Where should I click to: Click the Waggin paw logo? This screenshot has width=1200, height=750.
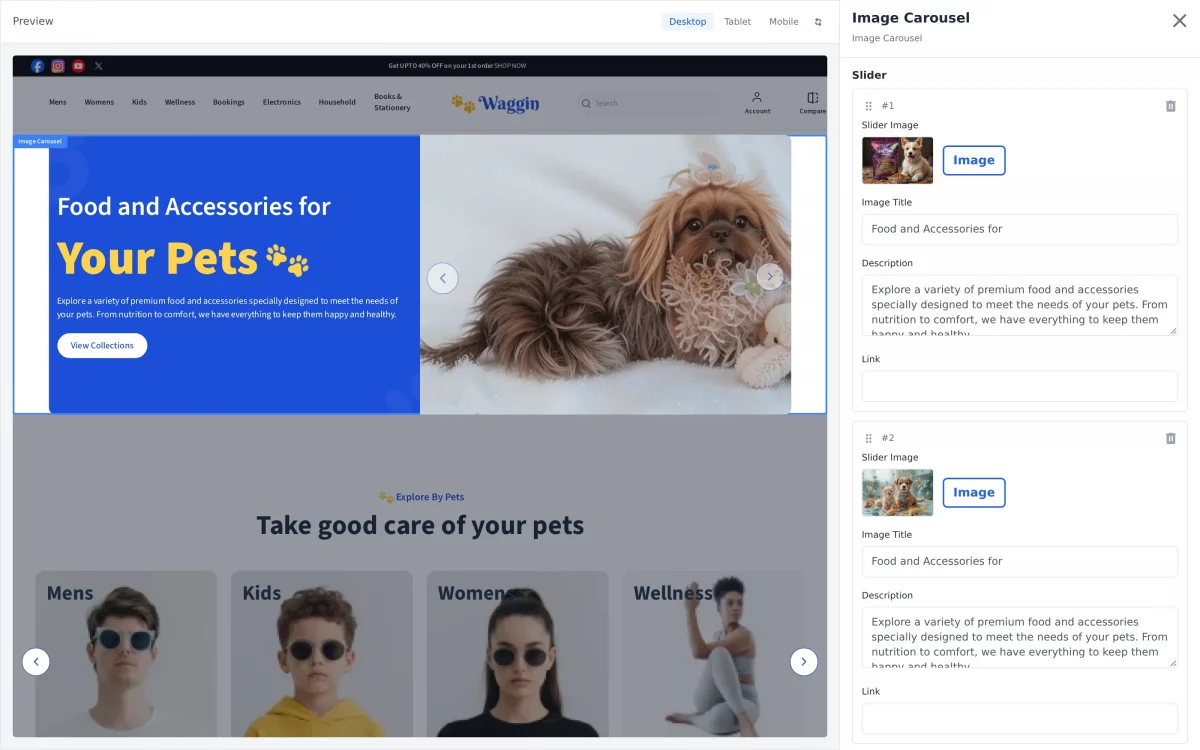[495, 103]
